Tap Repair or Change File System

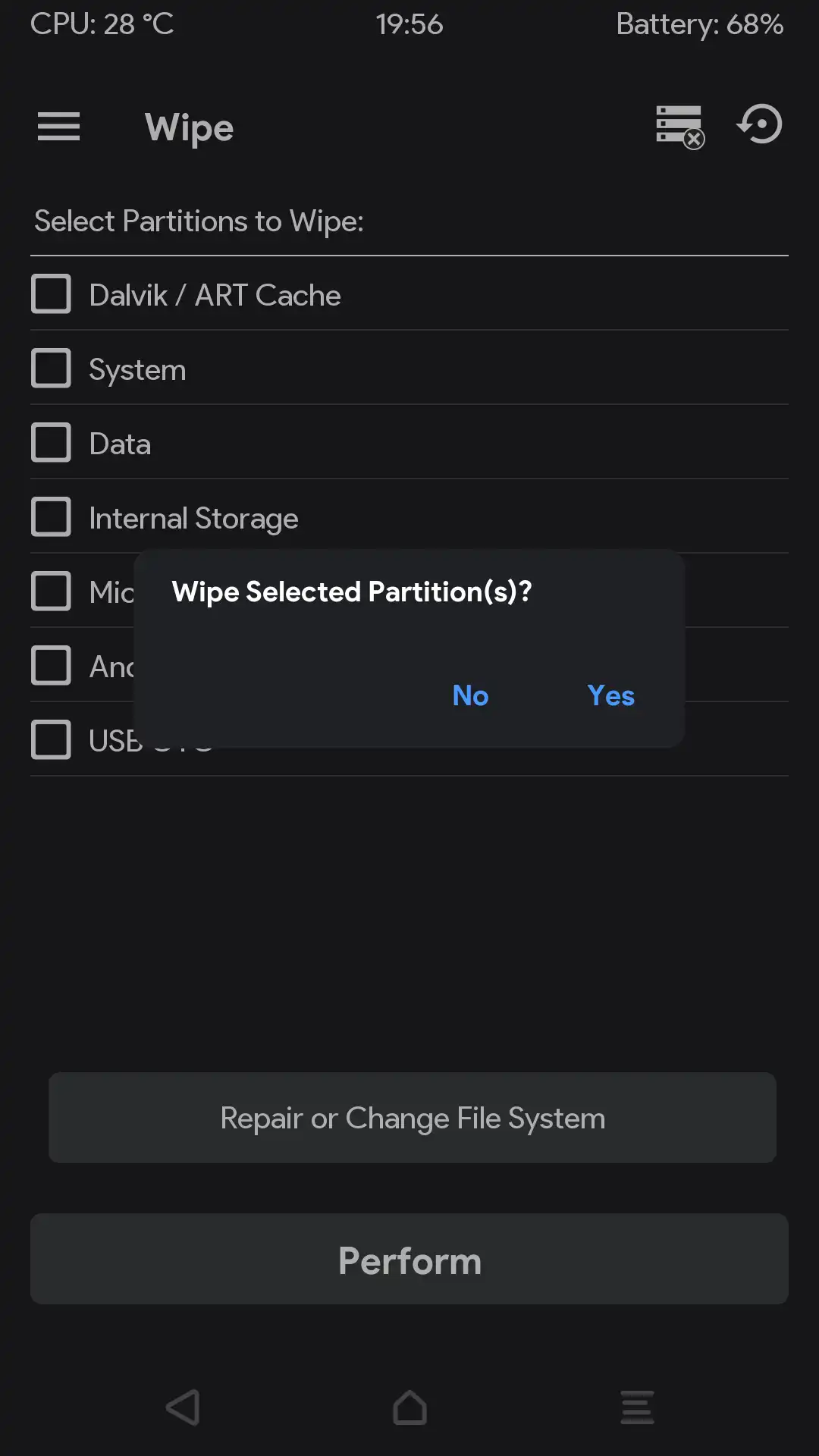pyautogui.click(x=413, y=1118)
